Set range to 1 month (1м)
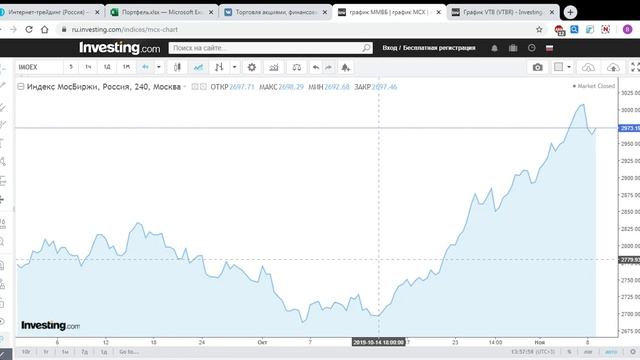This screenshot has height=360, width=640. (x=65, y=352)
